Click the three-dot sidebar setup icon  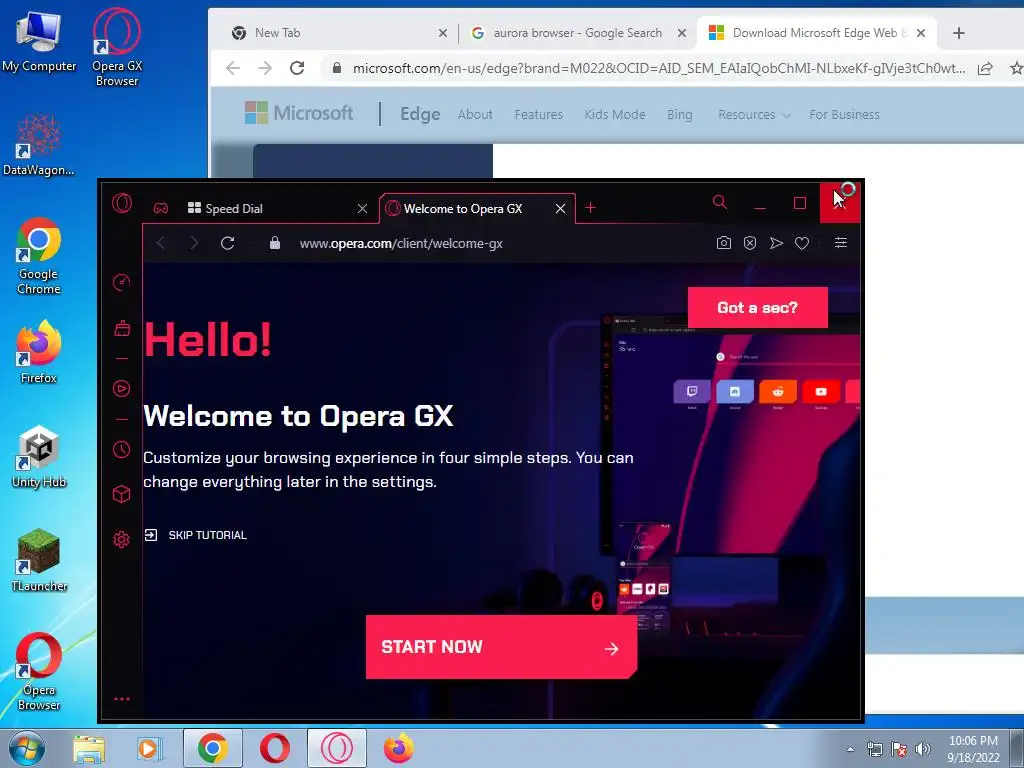point(121,699)
